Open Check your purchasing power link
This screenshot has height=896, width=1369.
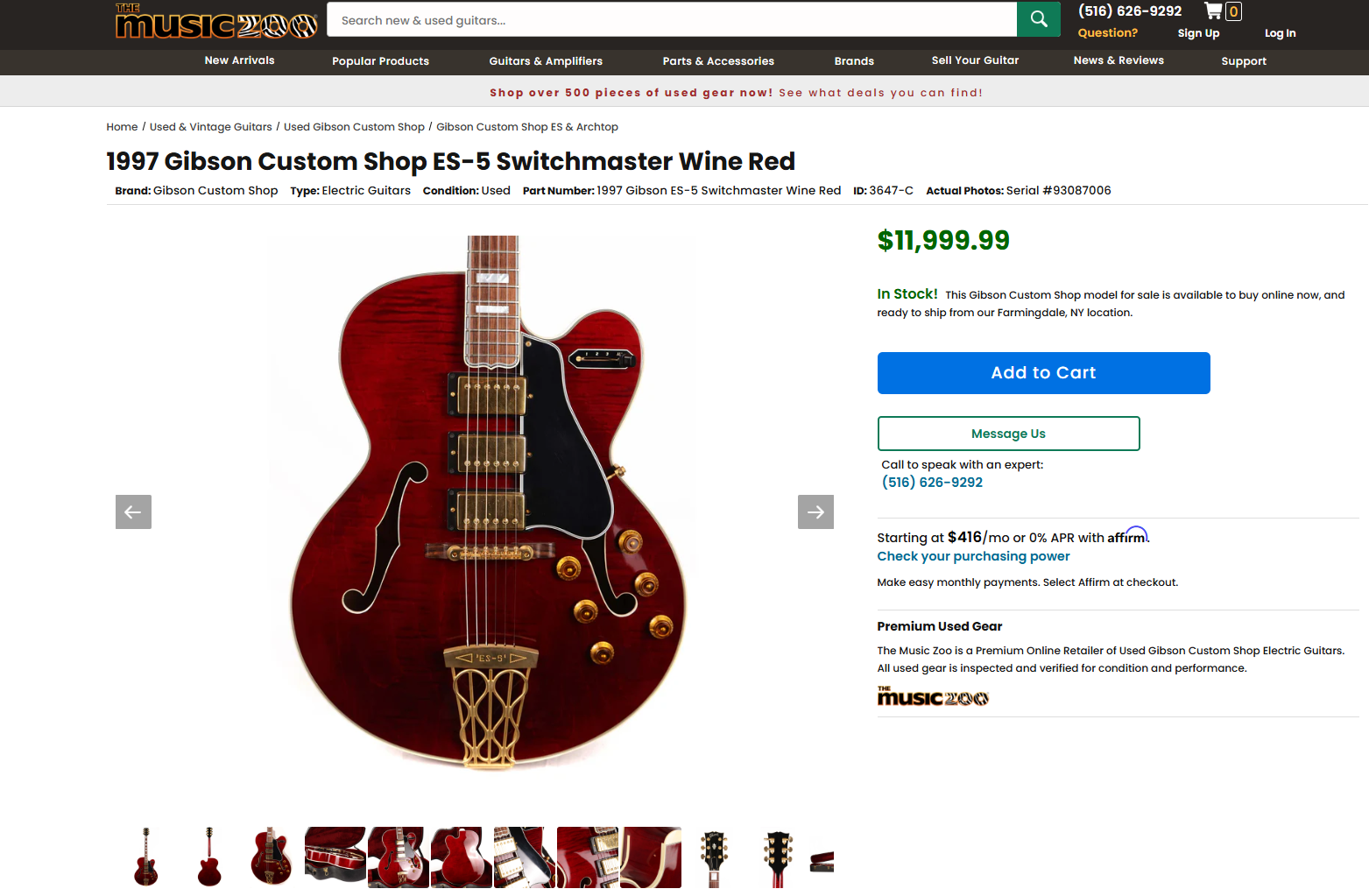coord(973,556)
